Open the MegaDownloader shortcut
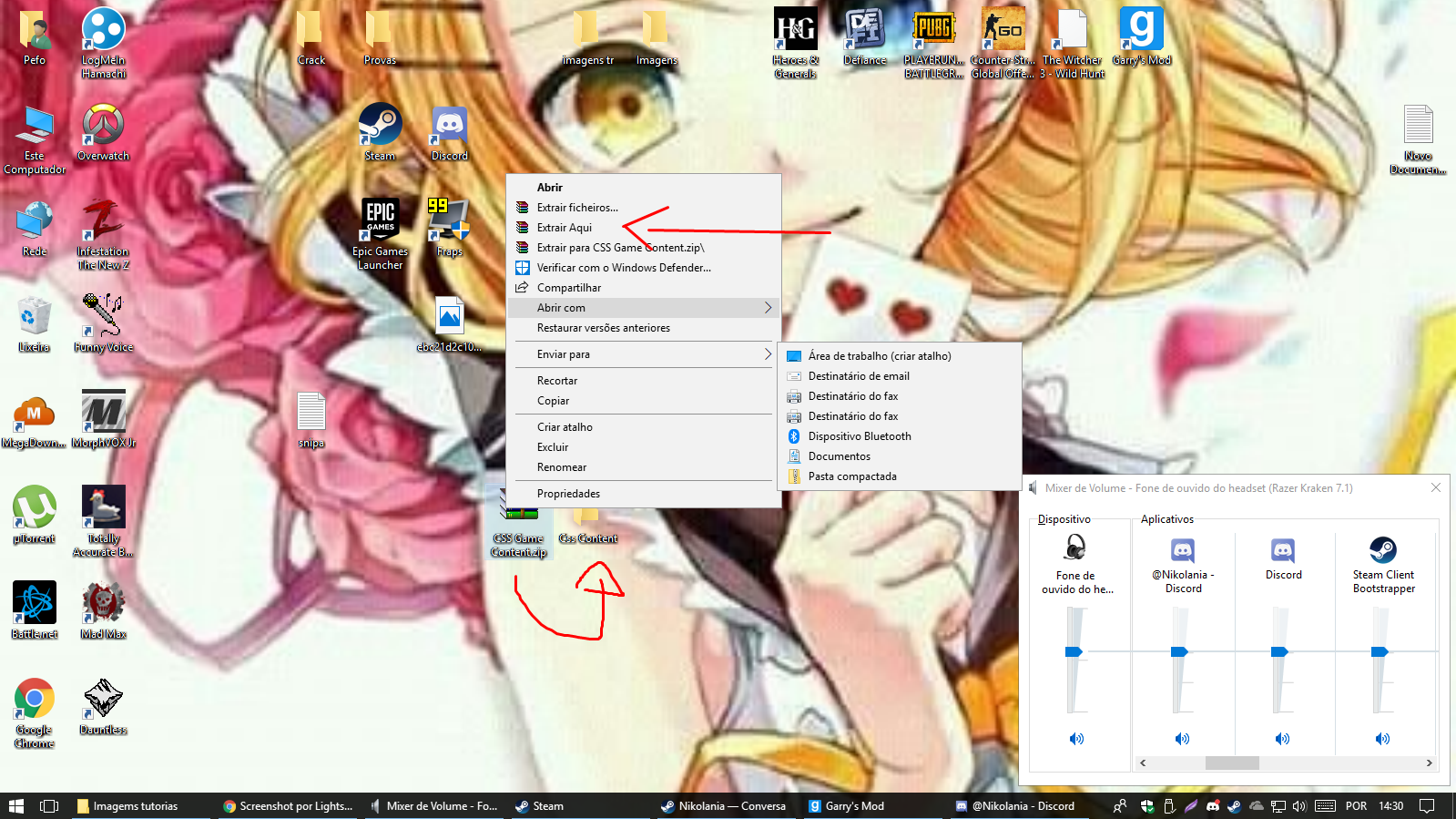 34,419
